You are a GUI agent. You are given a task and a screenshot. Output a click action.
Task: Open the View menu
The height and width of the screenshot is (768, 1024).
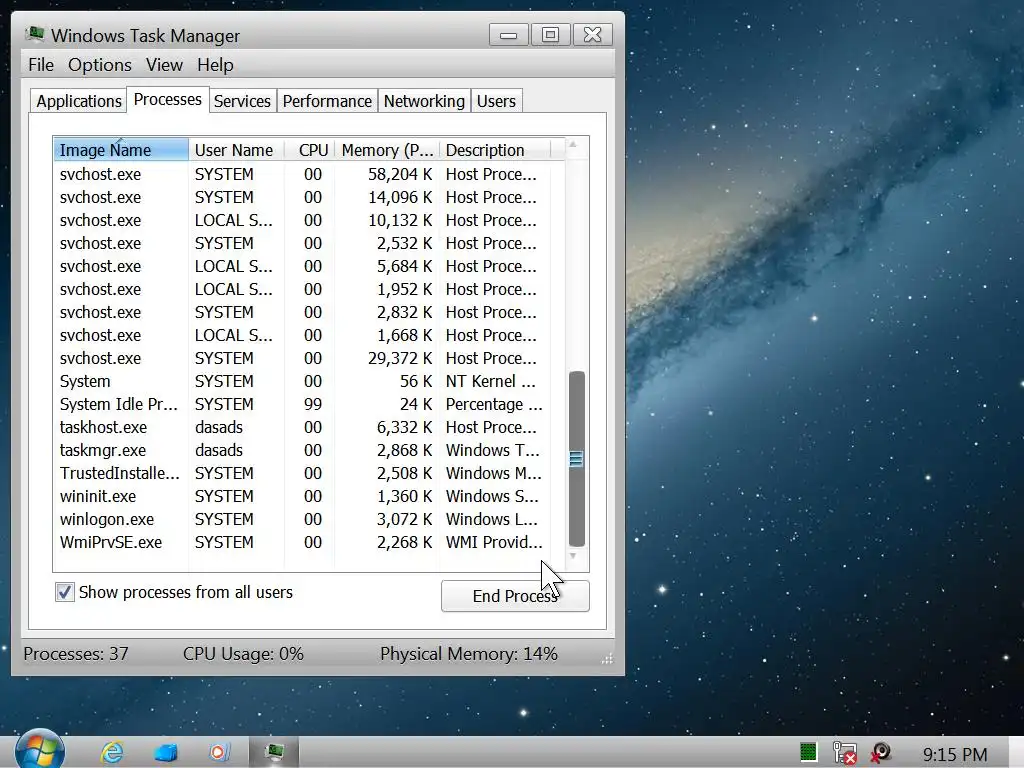[164, 65]
